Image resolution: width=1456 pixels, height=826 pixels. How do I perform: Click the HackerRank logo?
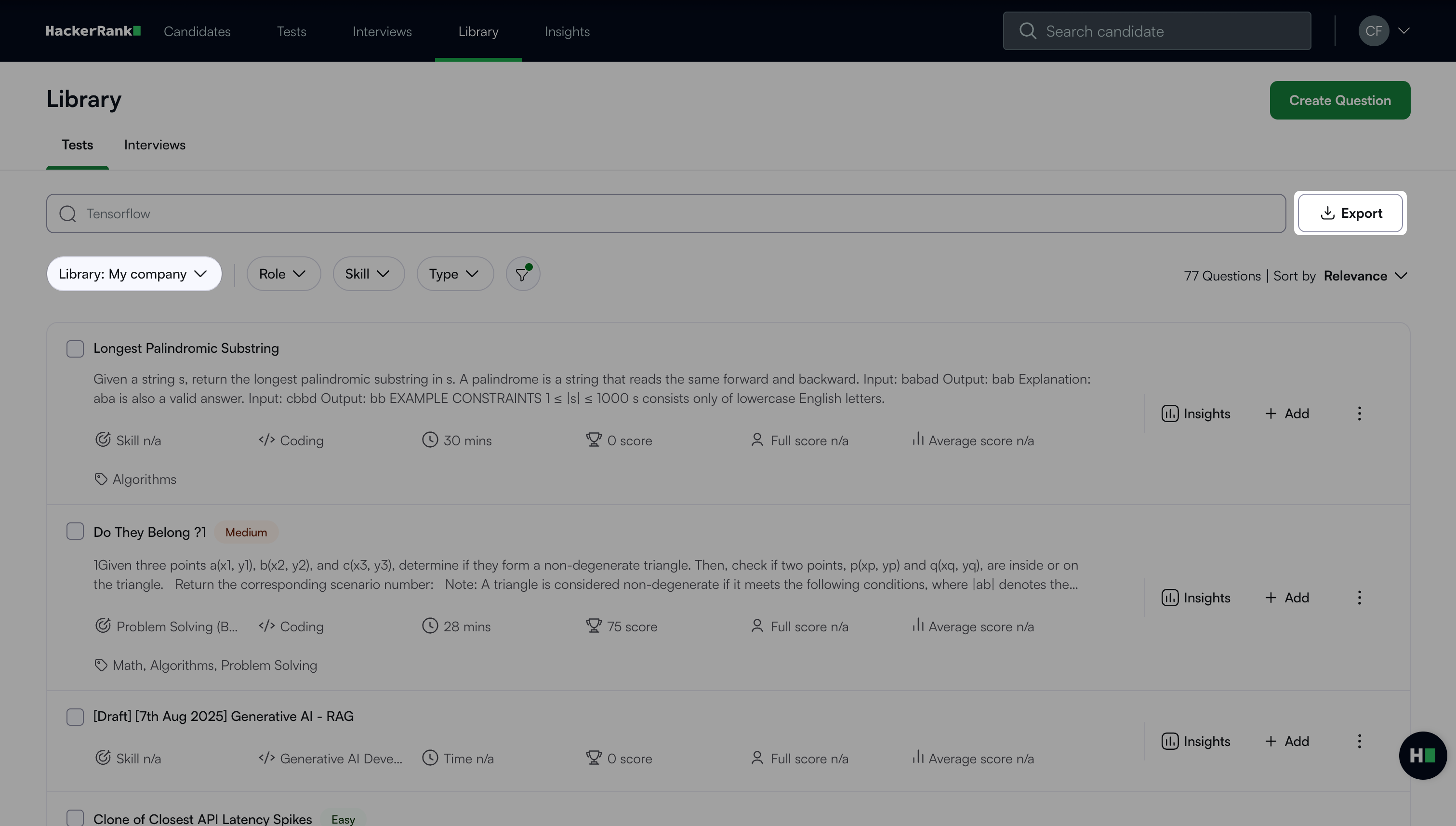tap(93, 31)
